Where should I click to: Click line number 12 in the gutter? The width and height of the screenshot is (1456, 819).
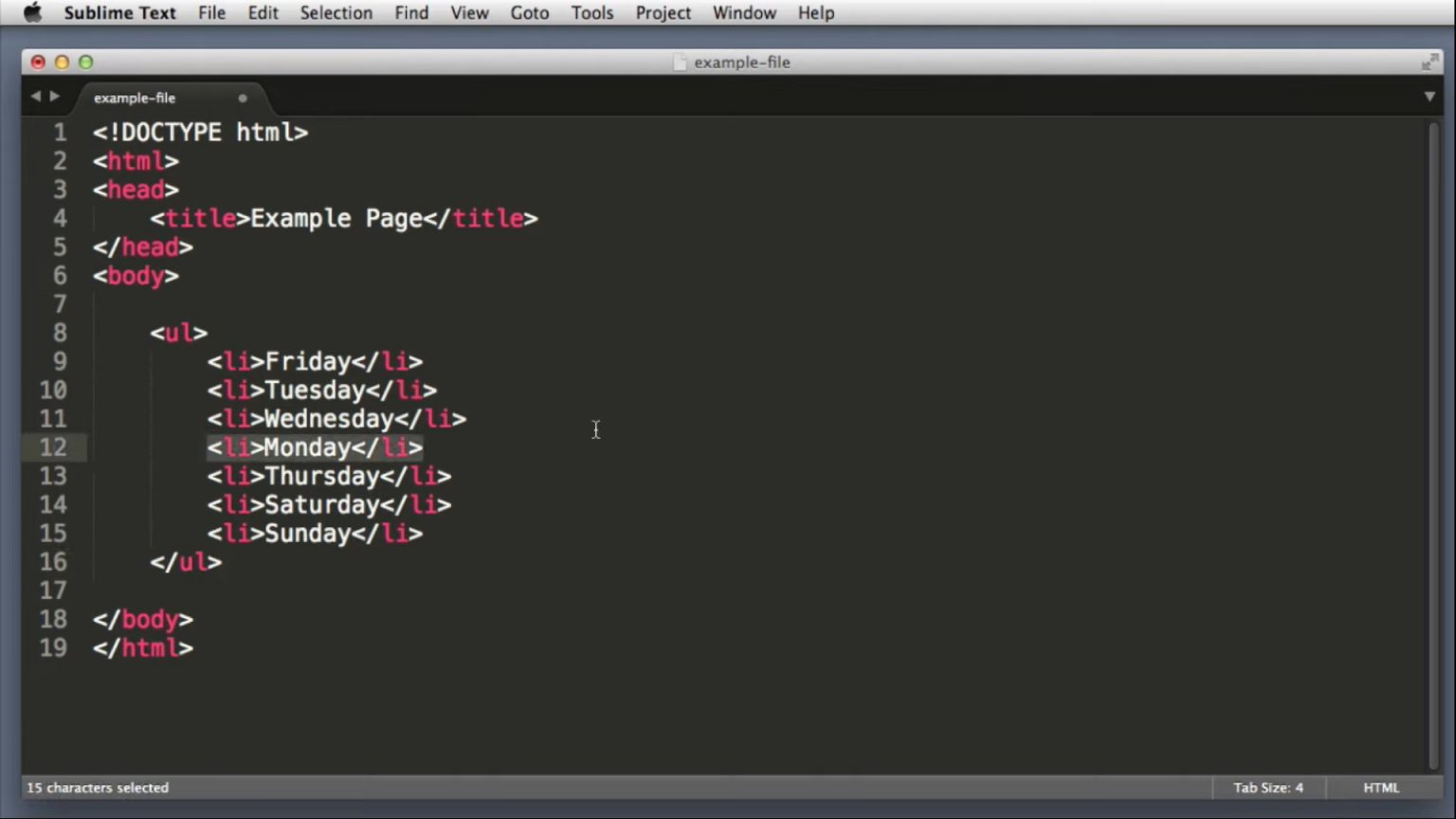[53, 447]
